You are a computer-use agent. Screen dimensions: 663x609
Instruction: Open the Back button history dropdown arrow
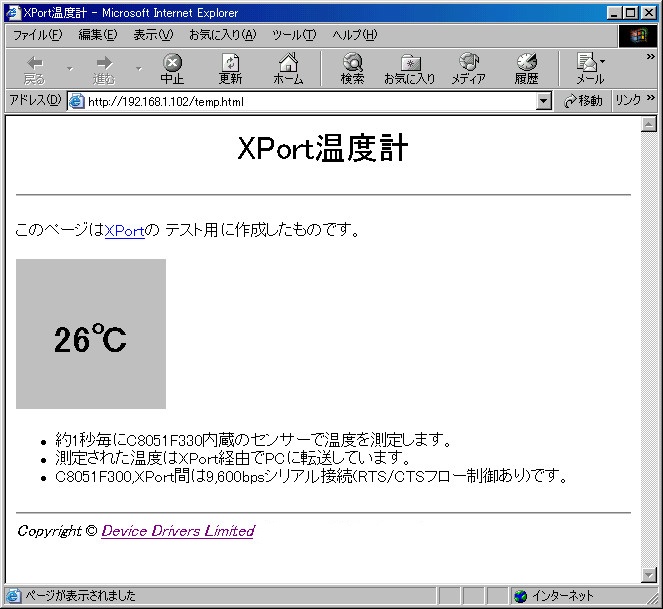(x=70, y=69)
